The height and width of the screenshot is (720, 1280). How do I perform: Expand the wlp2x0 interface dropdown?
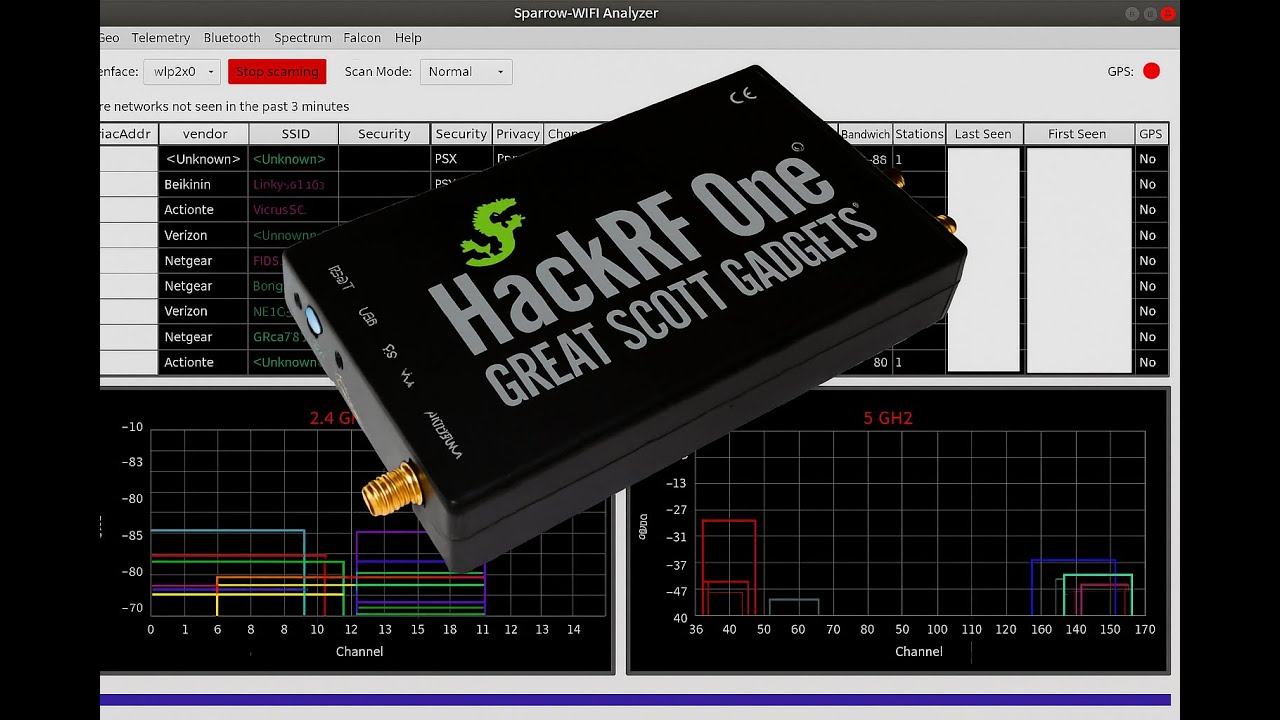pos(182,72)
